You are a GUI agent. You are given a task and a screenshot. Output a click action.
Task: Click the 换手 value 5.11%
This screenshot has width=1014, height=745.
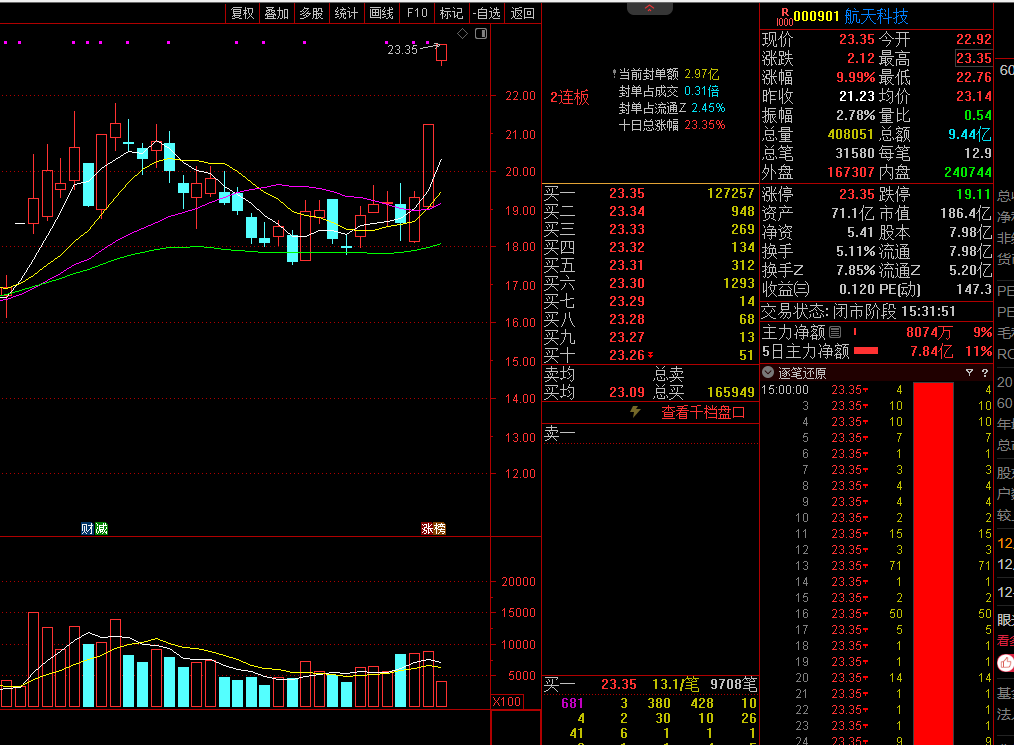point(856,251)
